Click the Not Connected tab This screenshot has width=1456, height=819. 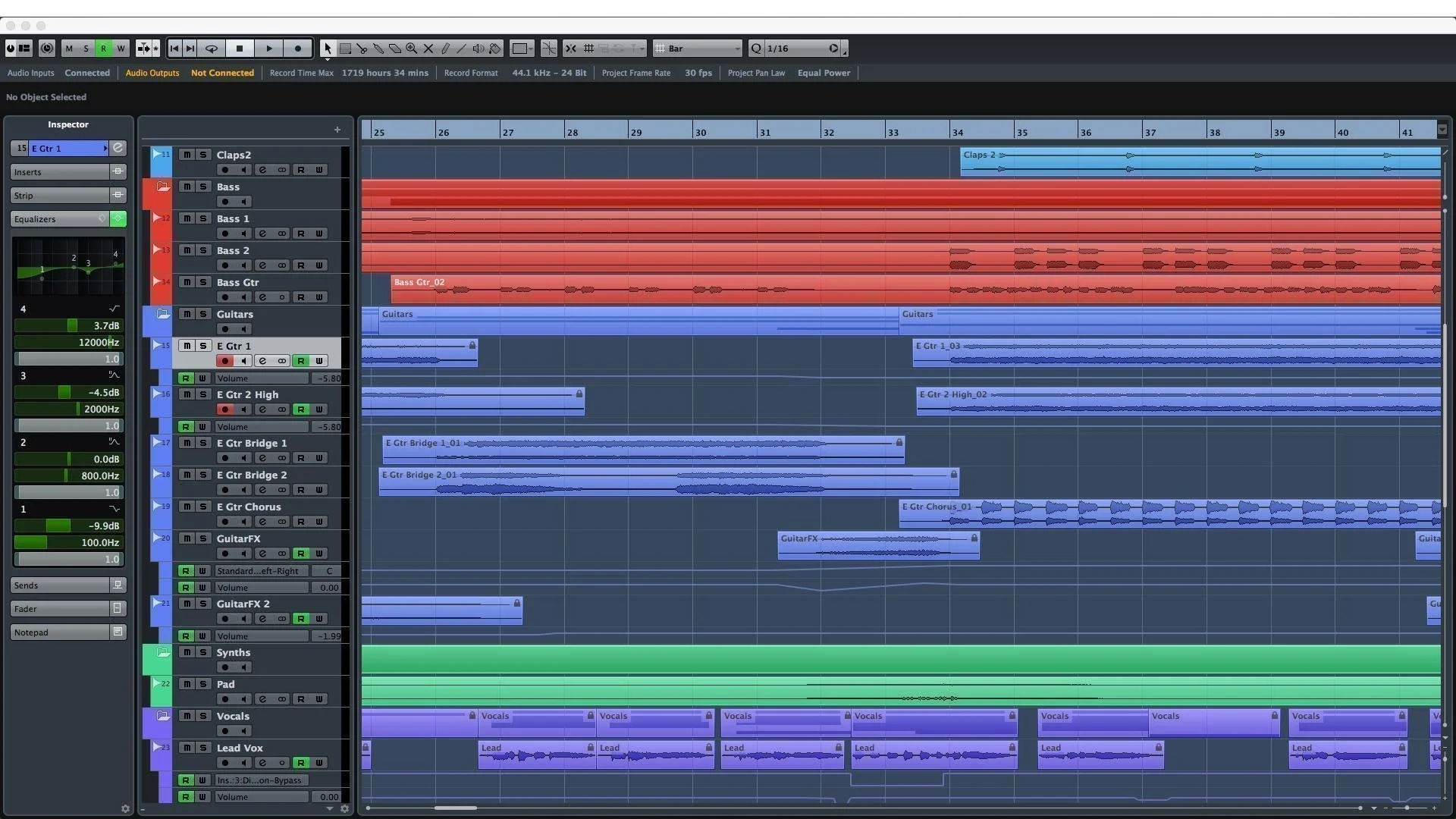coord(222,72)
